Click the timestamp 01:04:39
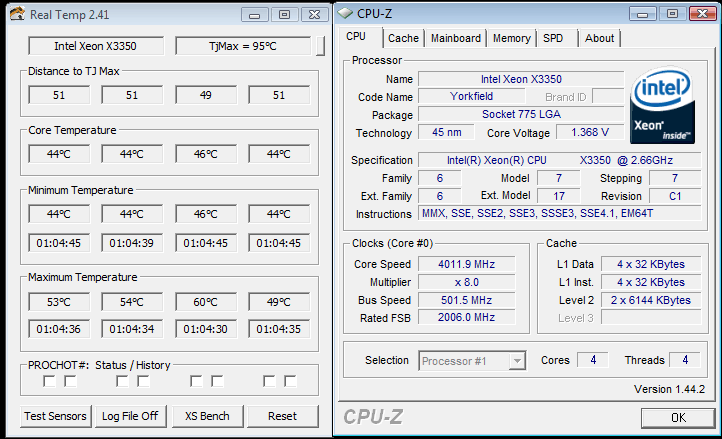 point(132,243)
